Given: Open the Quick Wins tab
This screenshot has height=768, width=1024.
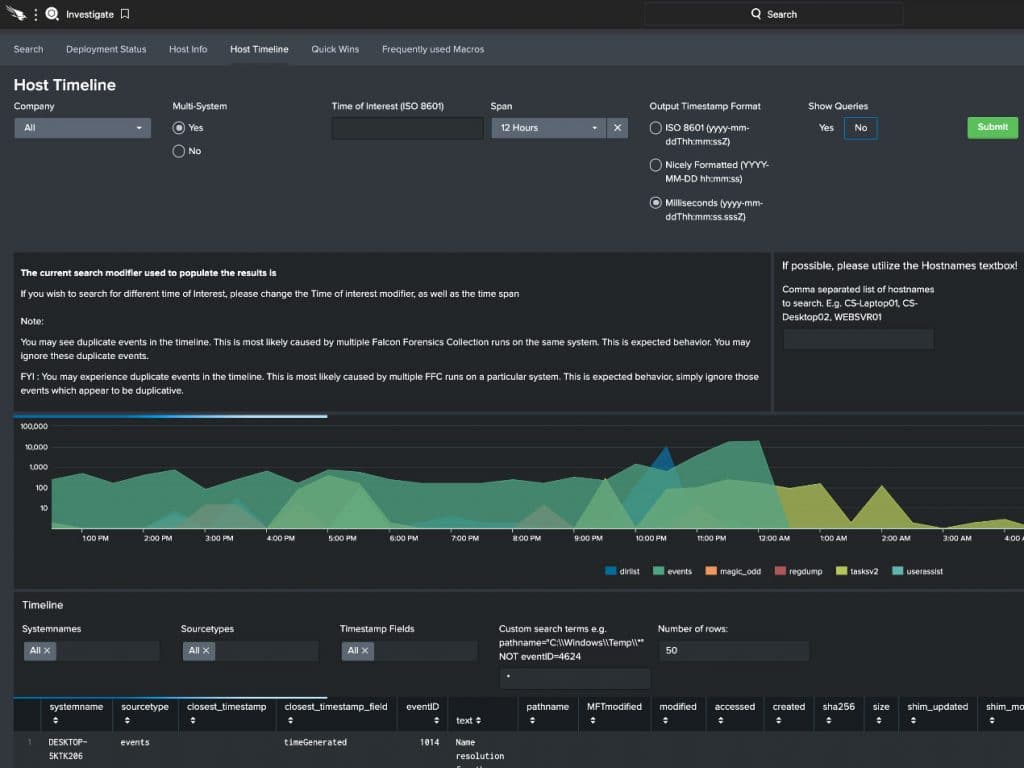Looking at the screenshot, I should pos(334,49).
